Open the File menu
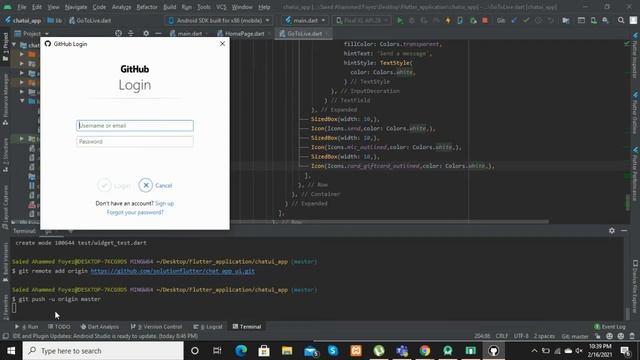Viewport: 640px width, 360px height. [21, 7]
